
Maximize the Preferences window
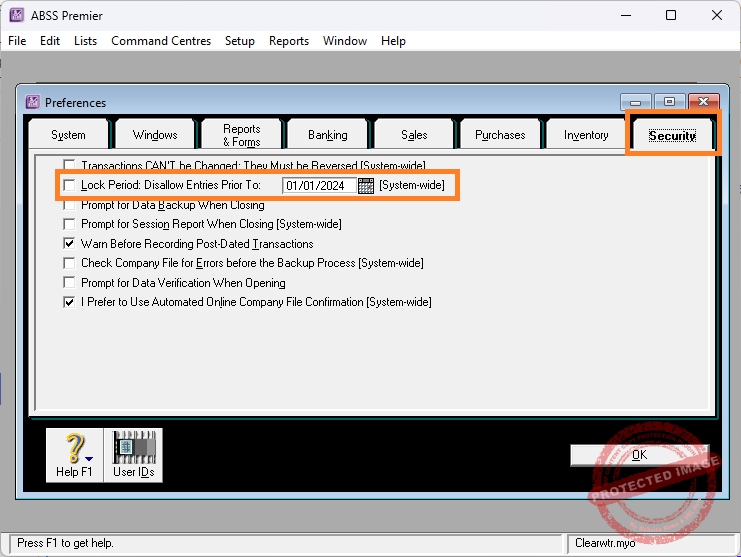click(669, 102)
